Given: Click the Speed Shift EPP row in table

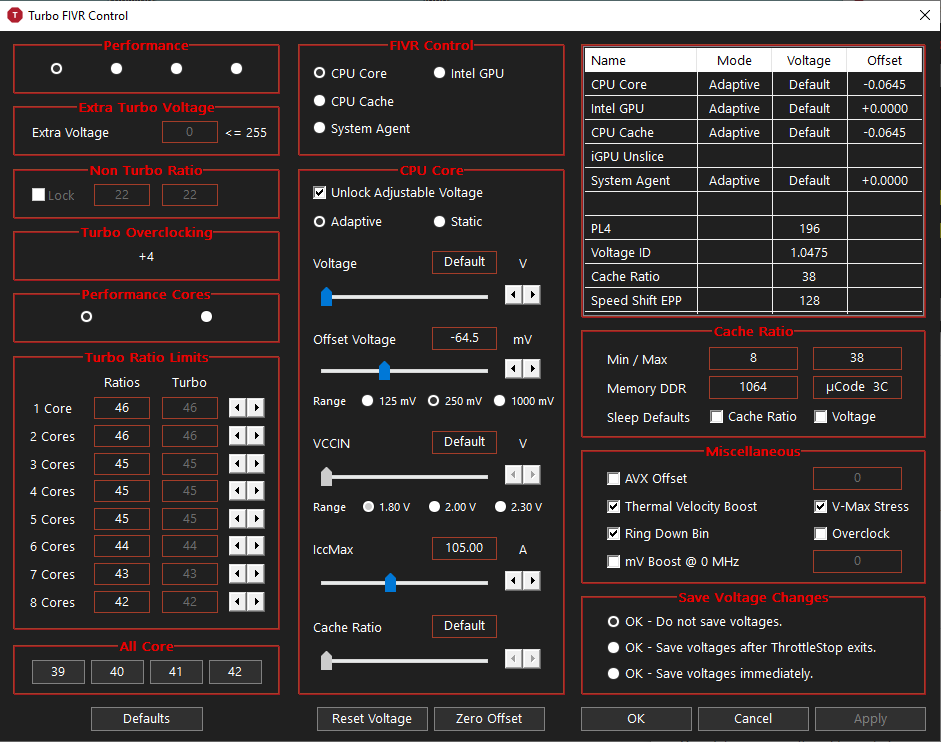Looking at the screenshot, I should click(x=753, y=300).
